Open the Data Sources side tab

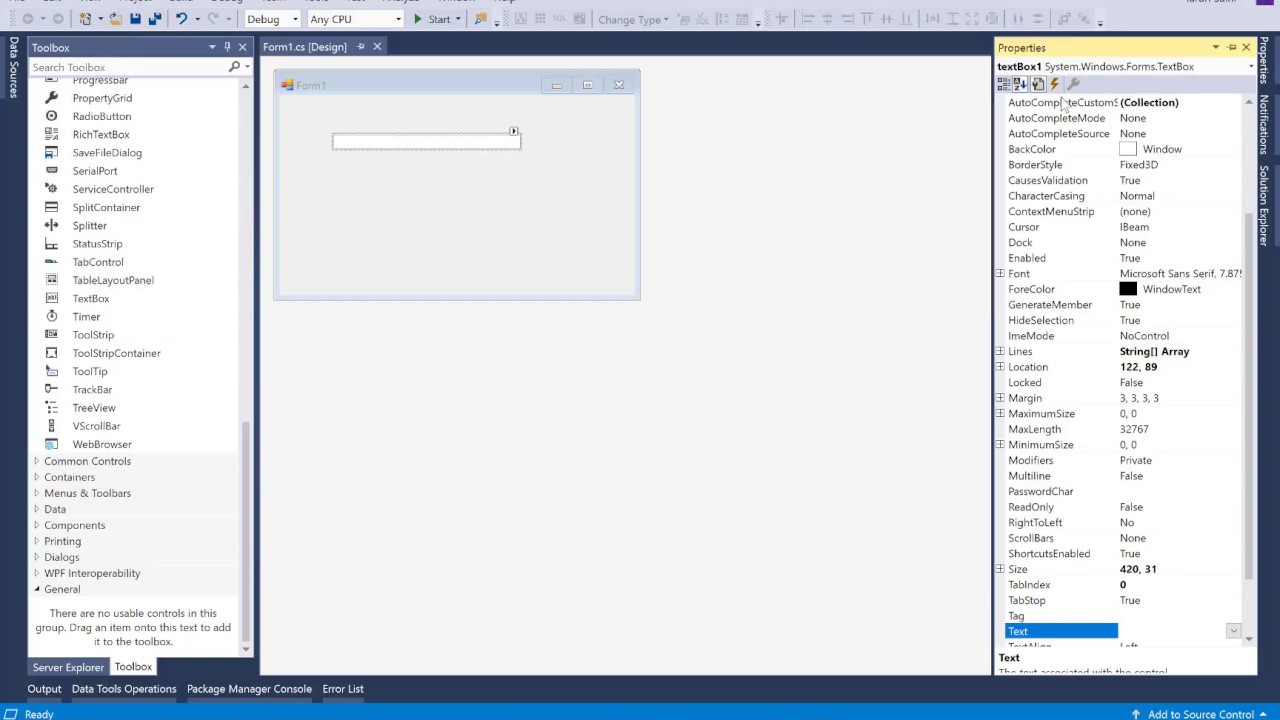click(14, 67)
